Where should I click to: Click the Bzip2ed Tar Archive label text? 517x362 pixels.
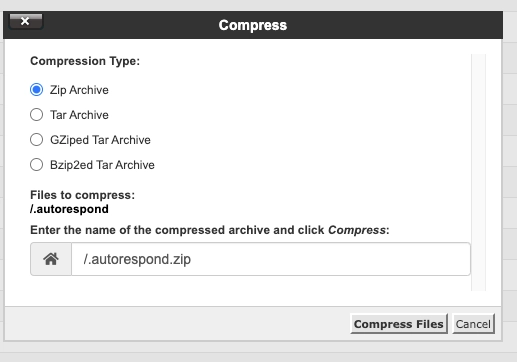(x=102, y=165)
